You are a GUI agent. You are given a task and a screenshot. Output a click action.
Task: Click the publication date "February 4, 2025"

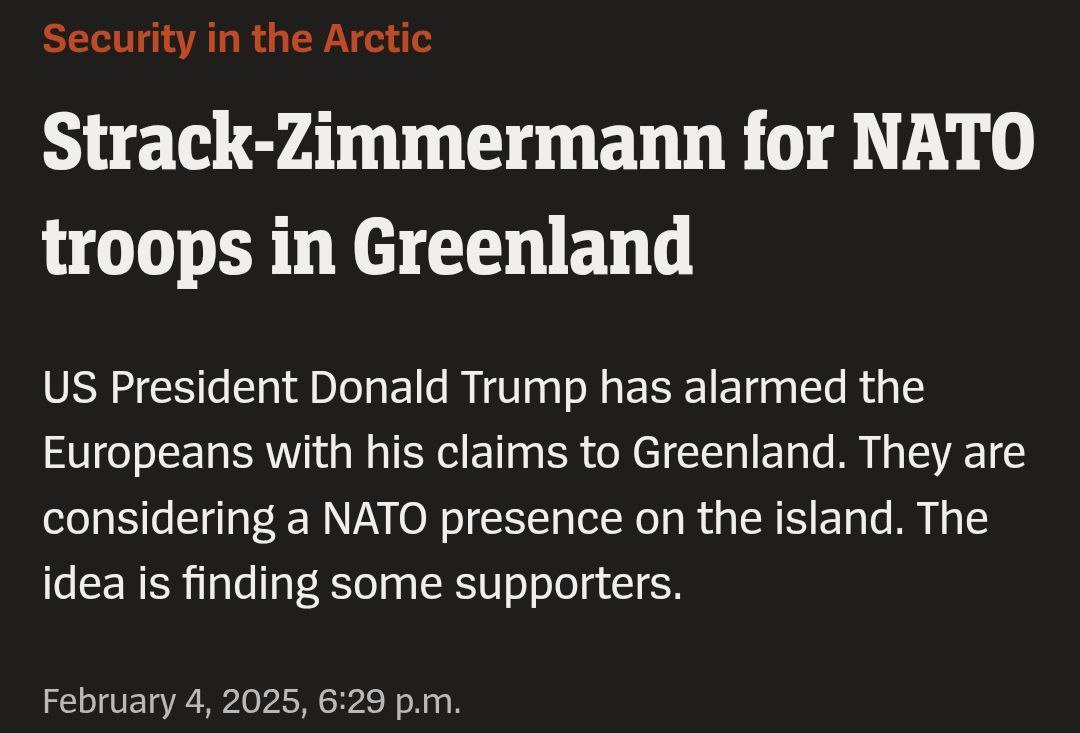[172, 701]
